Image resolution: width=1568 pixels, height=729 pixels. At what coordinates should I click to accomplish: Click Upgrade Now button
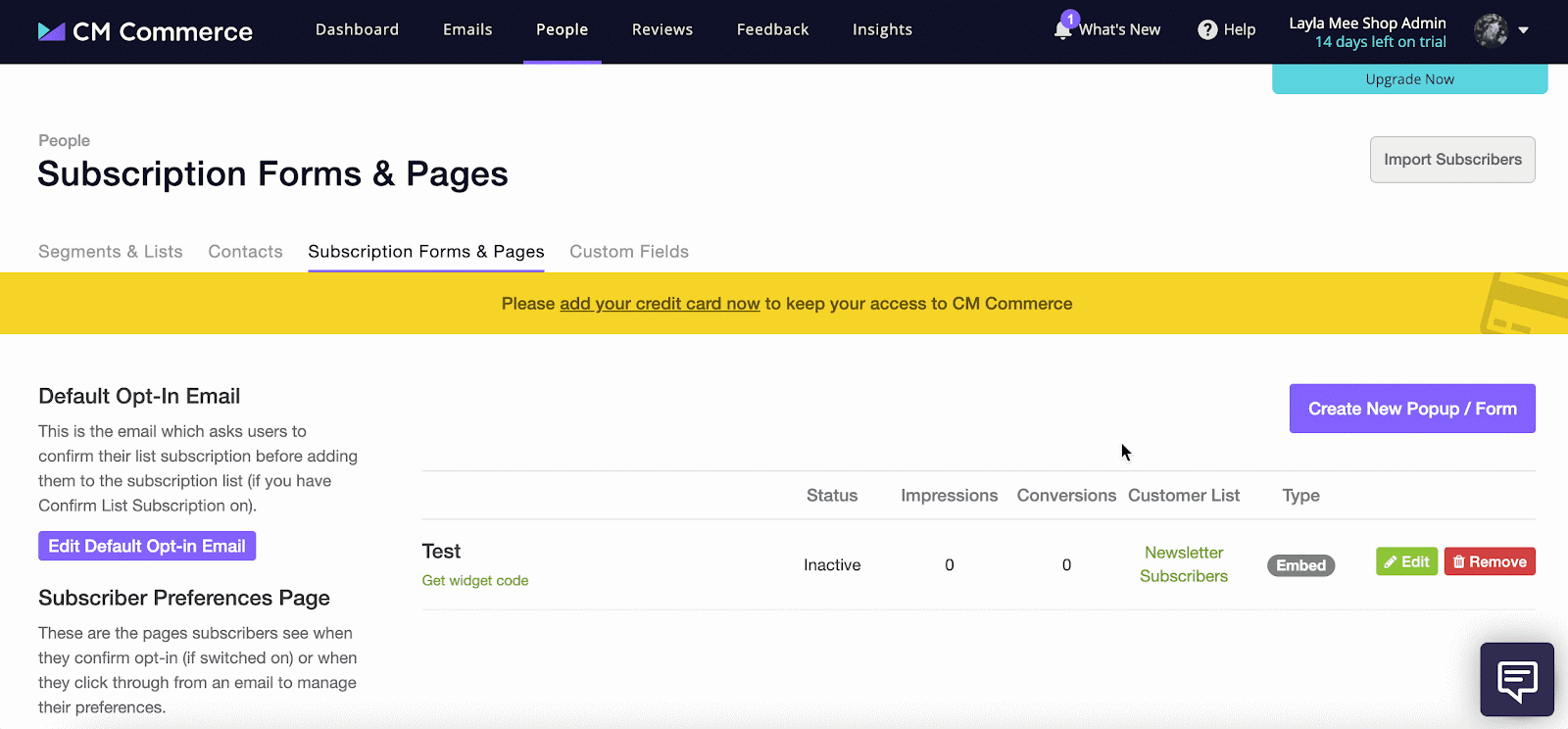coord(1410,79)
